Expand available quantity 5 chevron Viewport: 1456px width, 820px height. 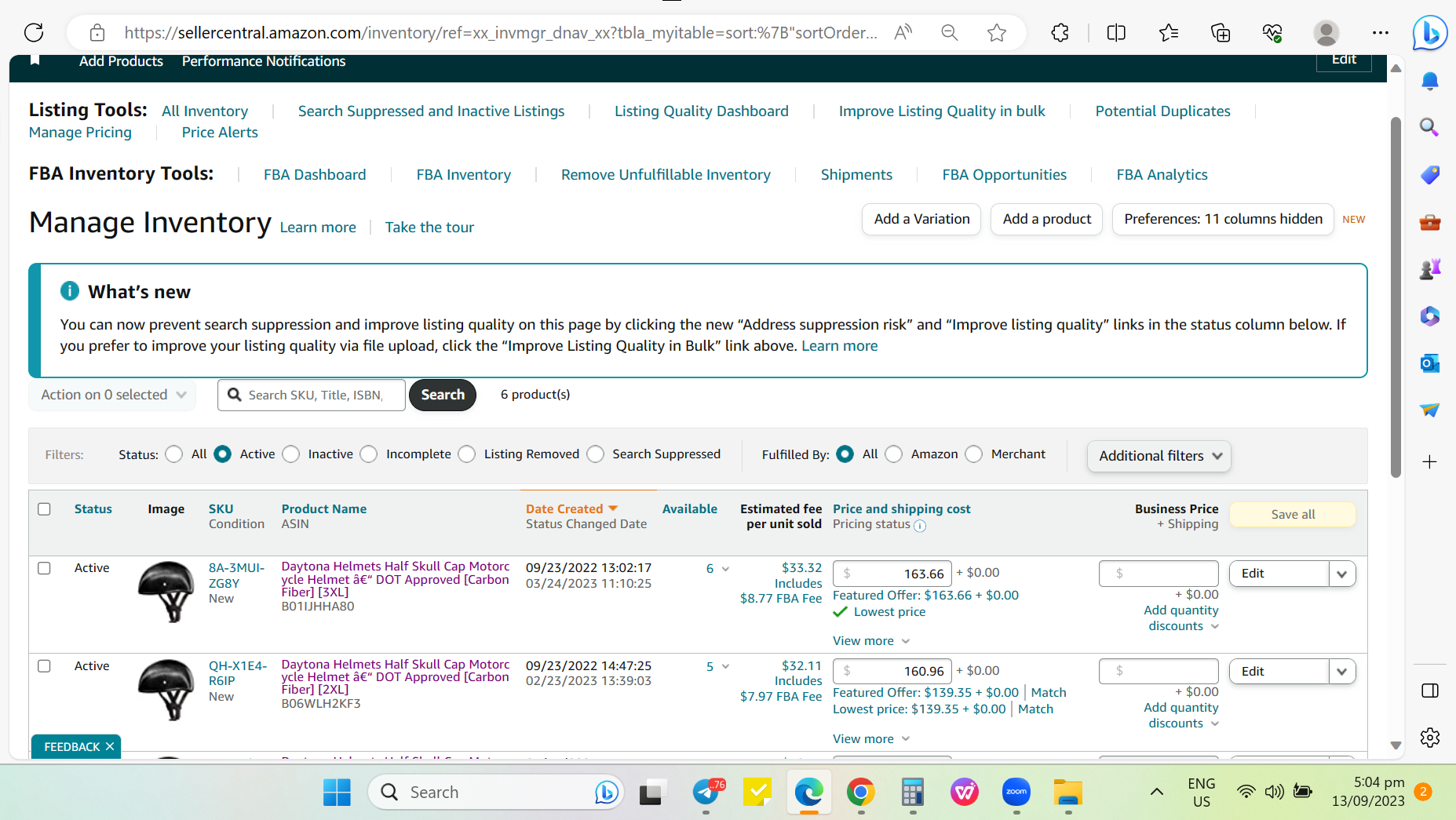725,667
